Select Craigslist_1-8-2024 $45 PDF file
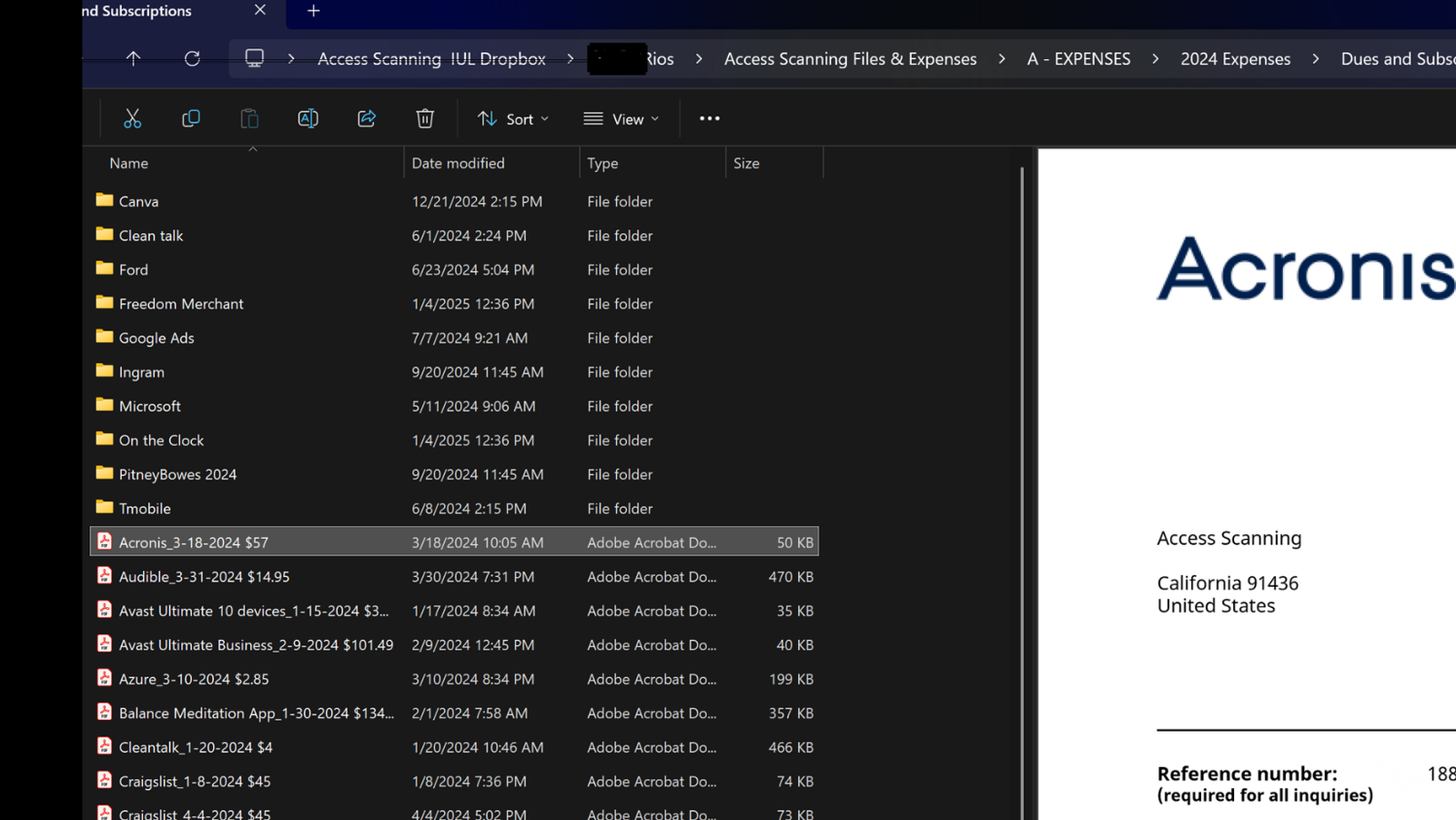 [x=454, y=782]
